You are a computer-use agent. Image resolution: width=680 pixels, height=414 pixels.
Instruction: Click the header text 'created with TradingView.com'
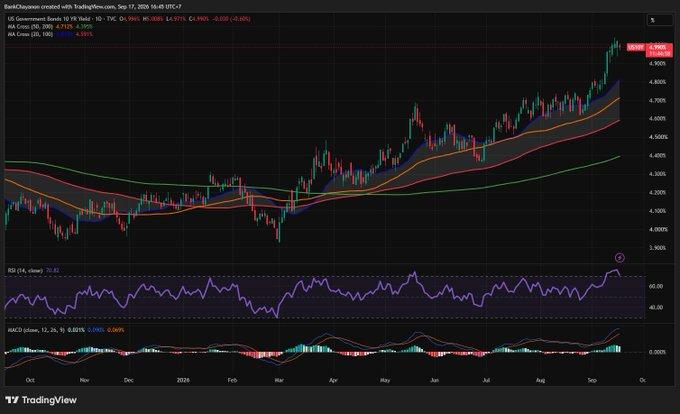pyautogui.click(x=76, y=7)
